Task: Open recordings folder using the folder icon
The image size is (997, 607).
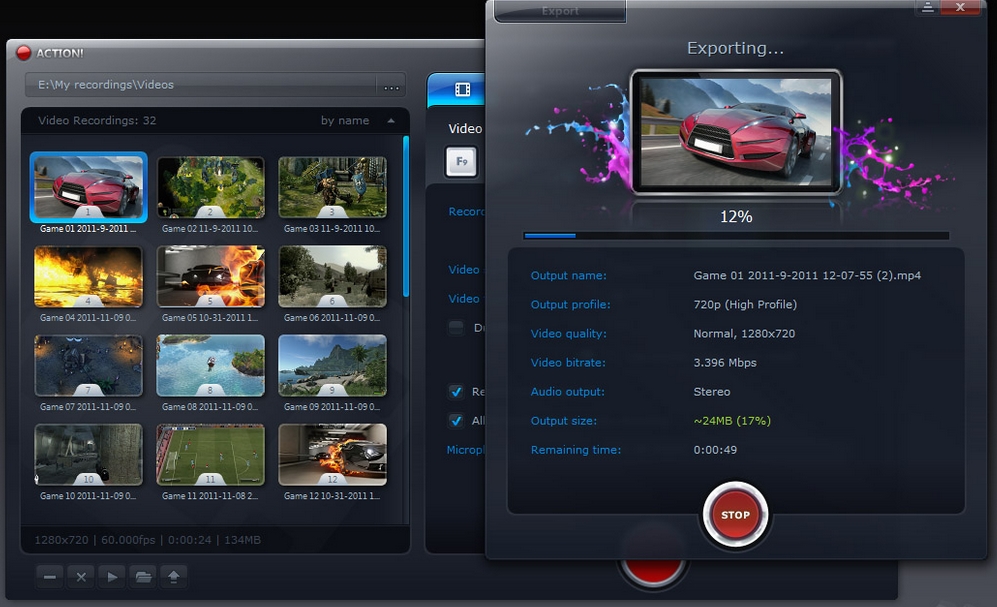Action: coord(142,577)
